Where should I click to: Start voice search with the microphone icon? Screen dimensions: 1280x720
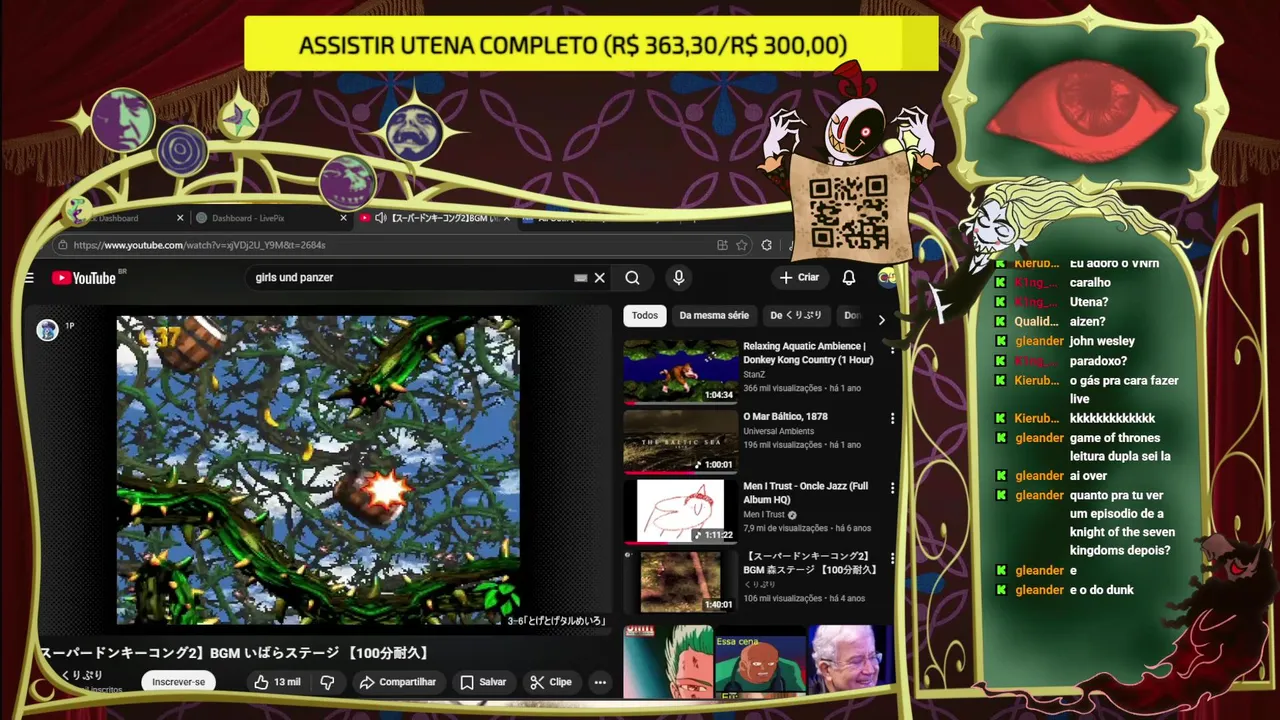coord(678,278)
